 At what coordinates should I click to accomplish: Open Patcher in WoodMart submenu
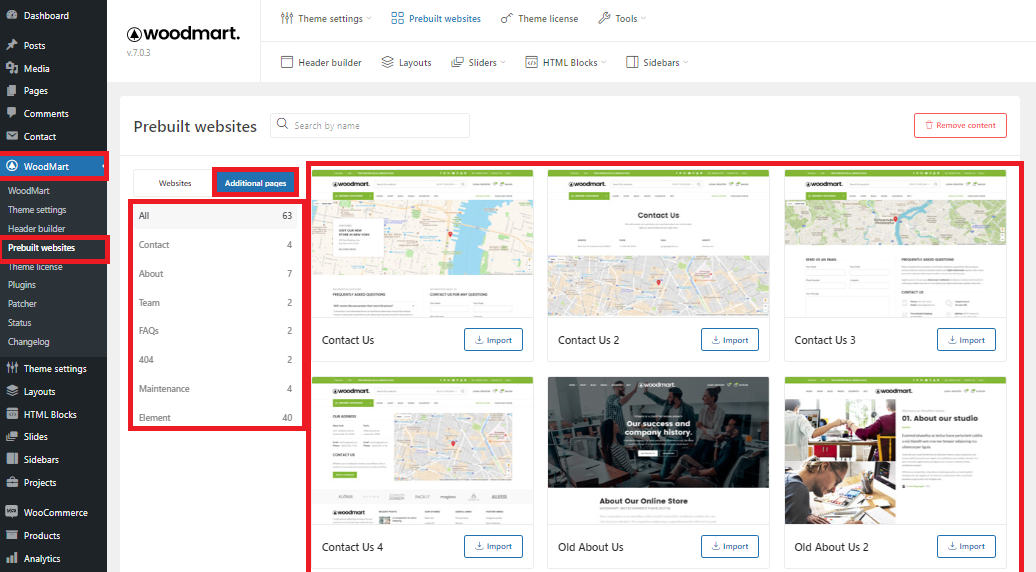tap(22, 304)
